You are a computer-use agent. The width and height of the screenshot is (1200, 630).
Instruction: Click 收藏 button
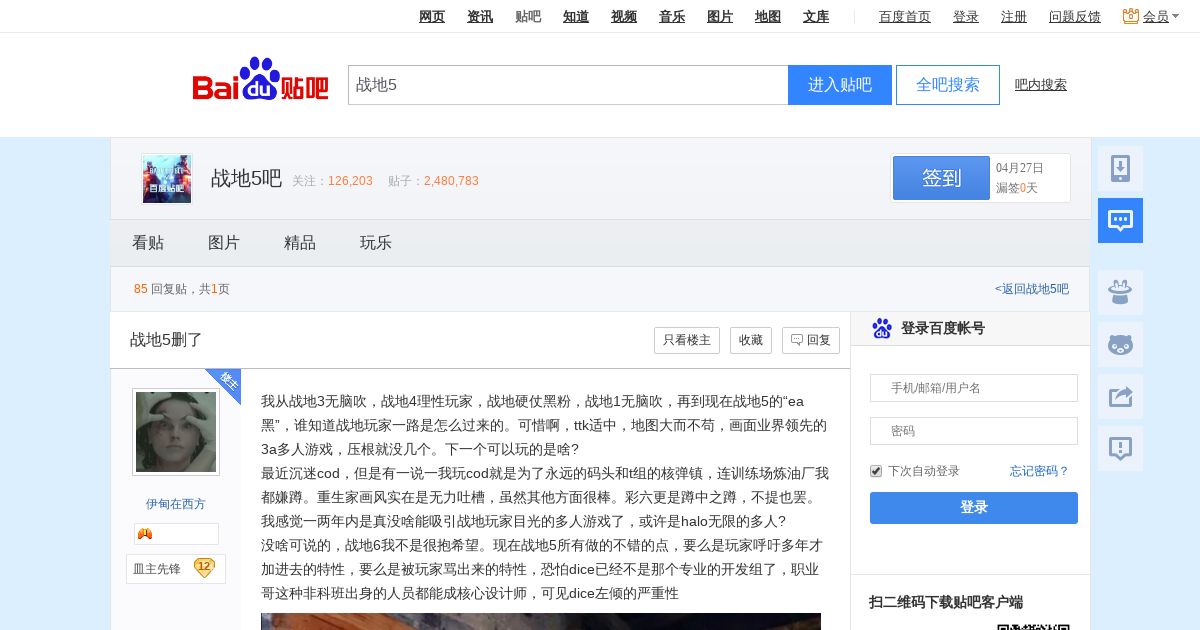tap(751, 340)
